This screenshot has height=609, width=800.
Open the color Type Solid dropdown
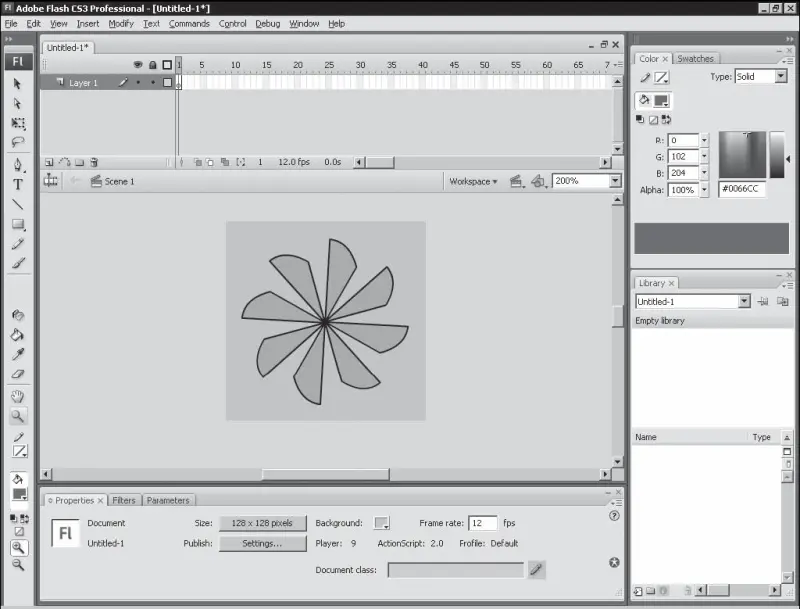click(x=780, y=76)
